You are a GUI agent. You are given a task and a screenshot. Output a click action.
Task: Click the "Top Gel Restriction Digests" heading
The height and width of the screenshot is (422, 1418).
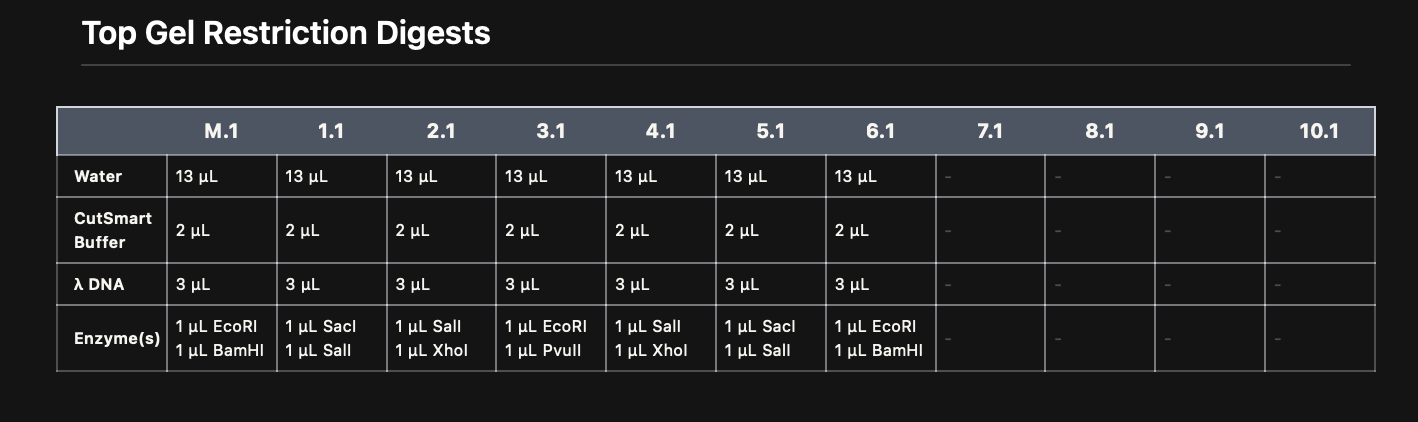pyautogui.click(x=286, y=34)
